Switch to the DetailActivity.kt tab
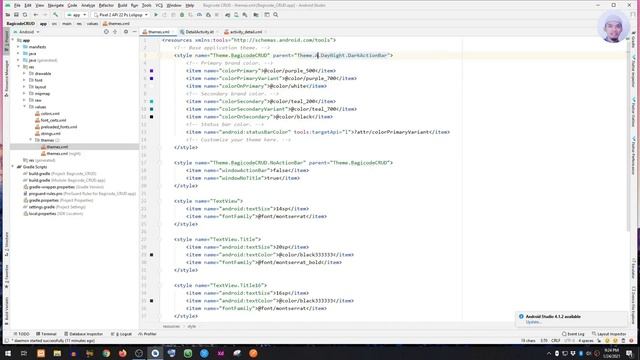Image resolution: width=640 pixels, height=360 pixels. (199, 32)
